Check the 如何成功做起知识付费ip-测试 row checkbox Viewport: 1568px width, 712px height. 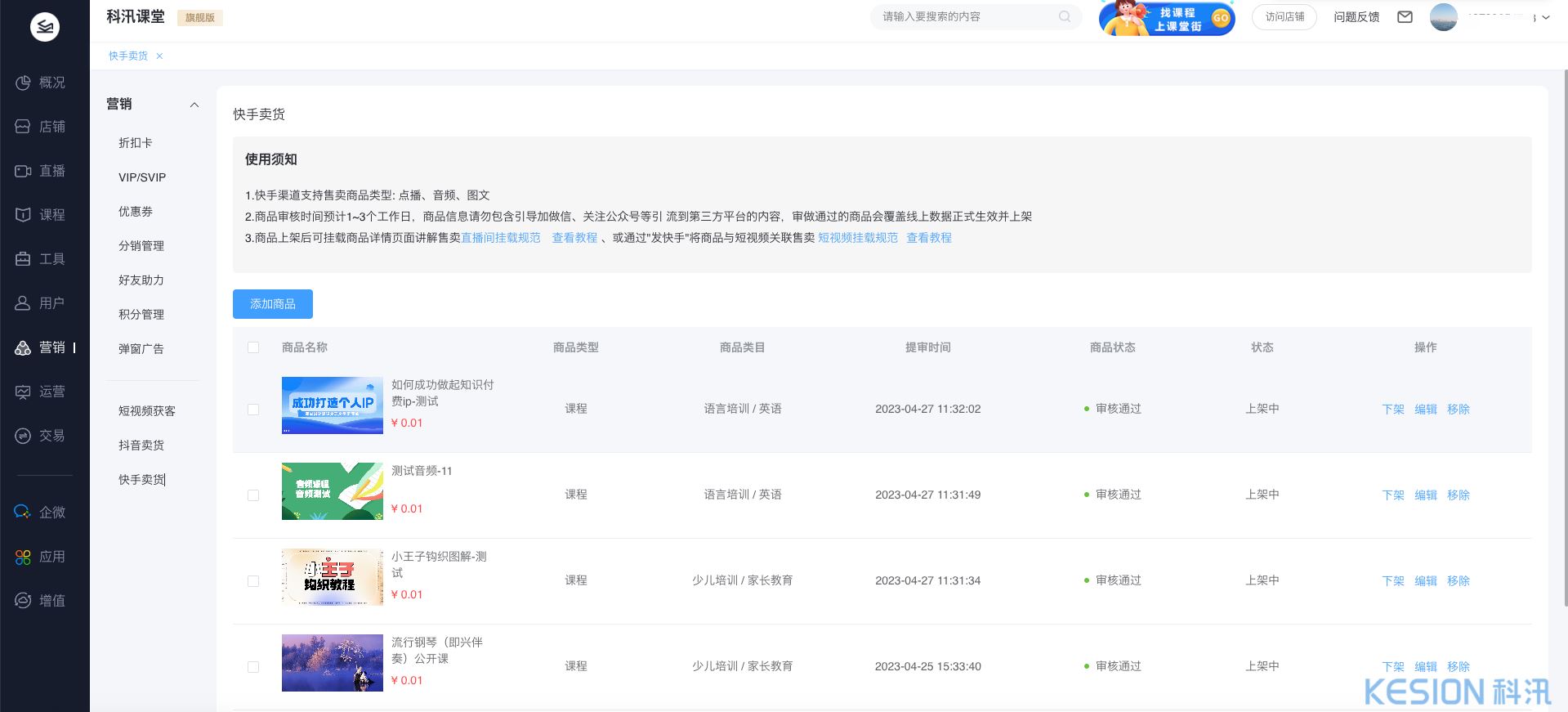(x=253, y=410)
